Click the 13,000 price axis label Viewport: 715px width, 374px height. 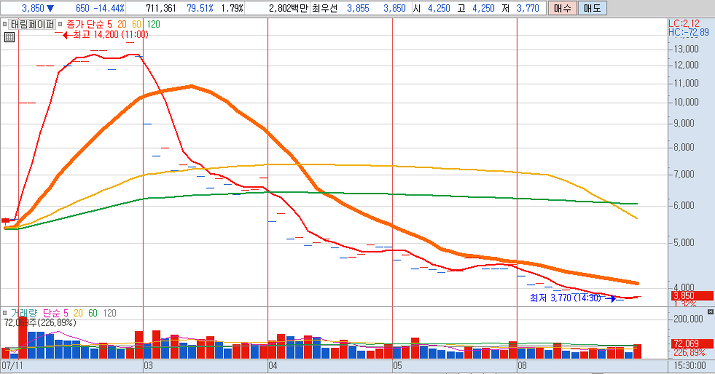coord(686,49)
